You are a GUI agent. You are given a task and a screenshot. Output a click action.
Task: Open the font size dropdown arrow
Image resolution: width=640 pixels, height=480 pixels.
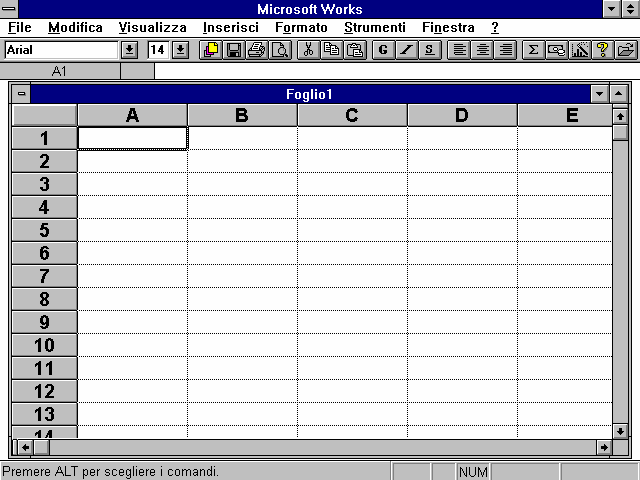click(x=180, y=50)
